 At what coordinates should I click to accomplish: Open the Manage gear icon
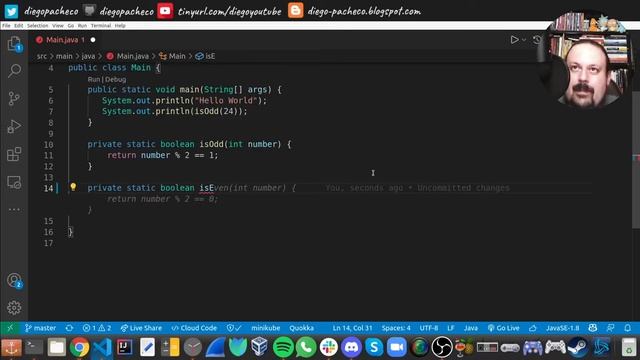(x=14, y=308)
